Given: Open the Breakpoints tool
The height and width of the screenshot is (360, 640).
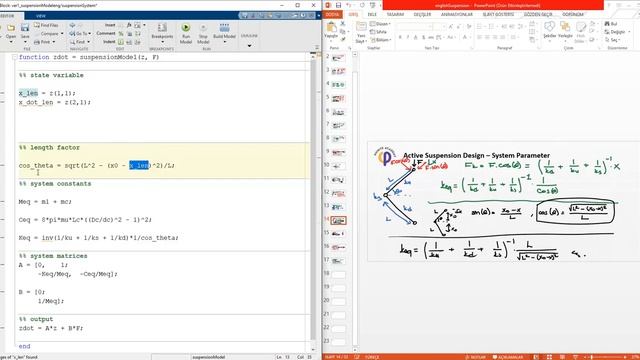Looking at the screenshot, I should click(x=162, y=31).
